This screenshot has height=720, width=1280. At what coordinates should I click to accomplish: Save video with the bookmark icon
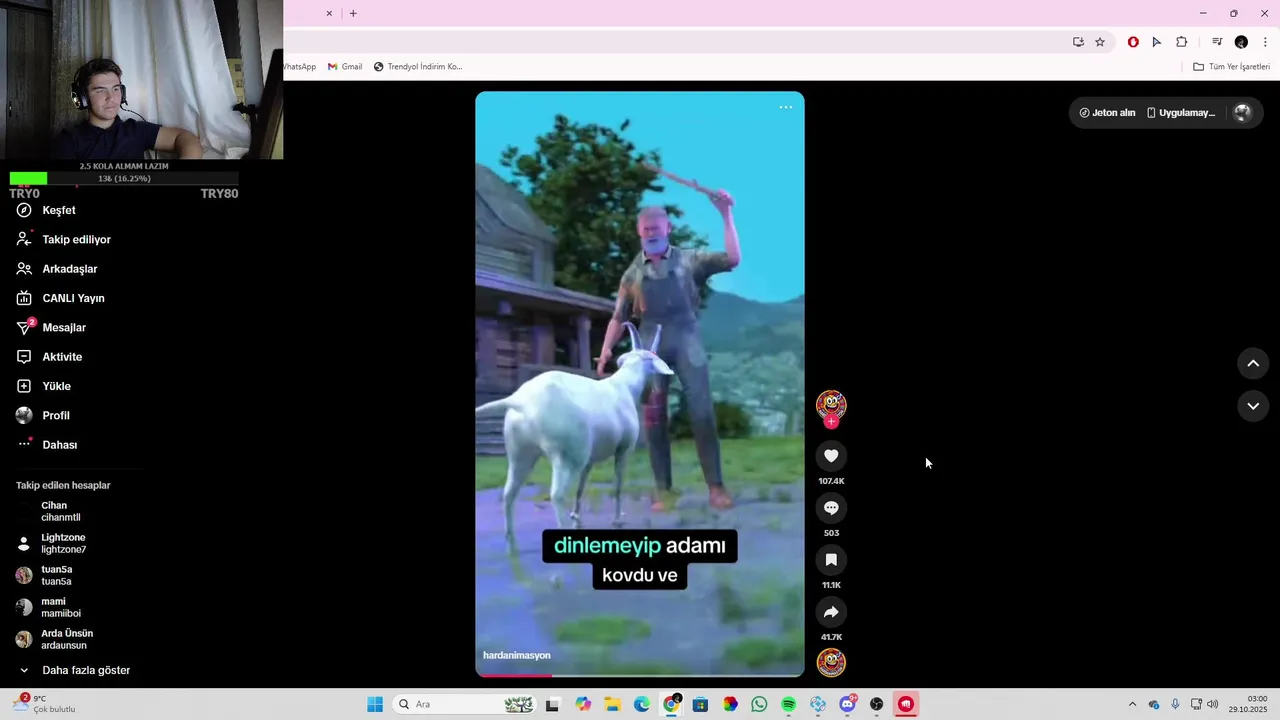(831, 560)
